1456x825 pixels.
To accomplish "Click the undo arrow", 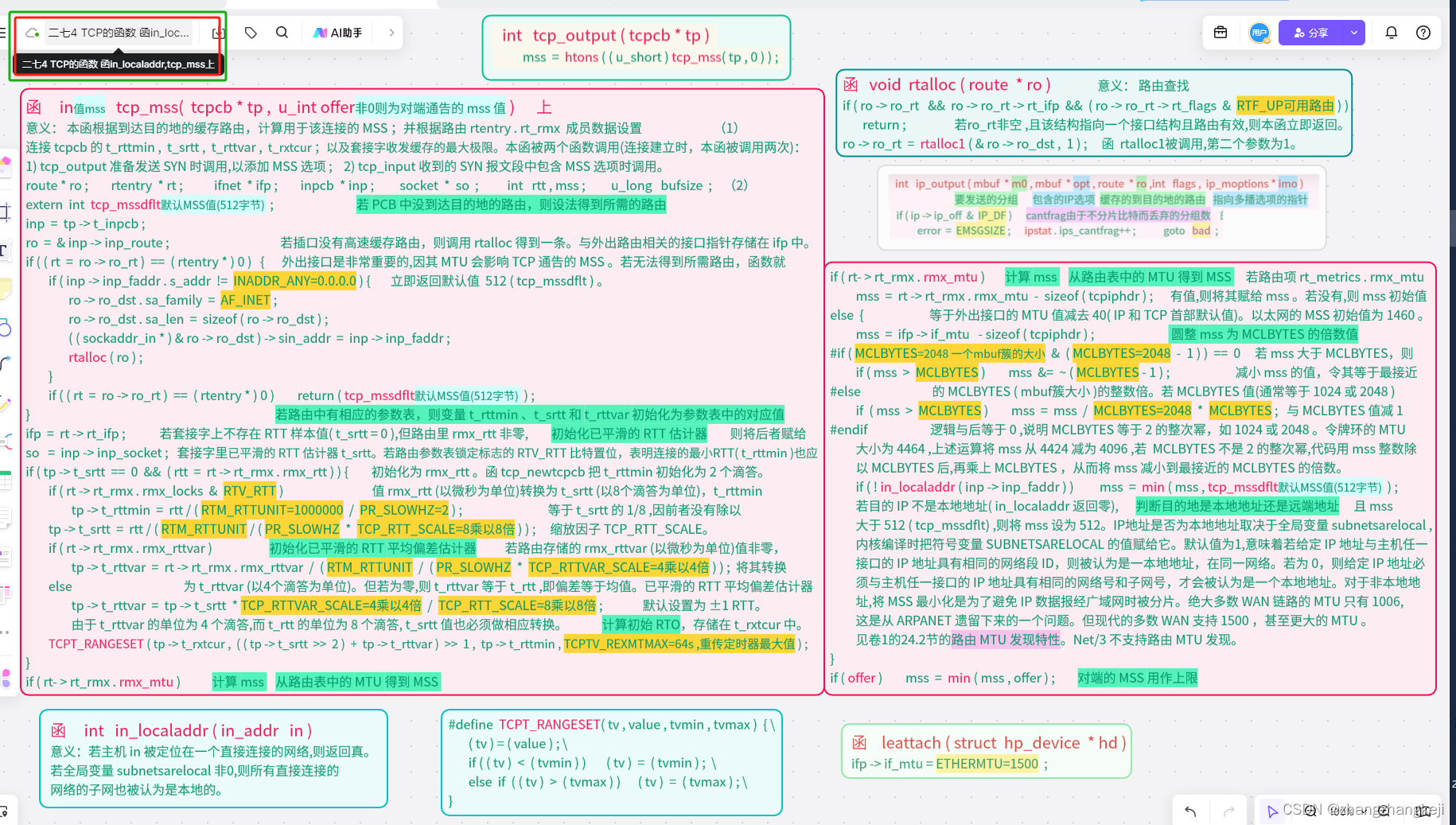I will click(x=1190, y=811).
